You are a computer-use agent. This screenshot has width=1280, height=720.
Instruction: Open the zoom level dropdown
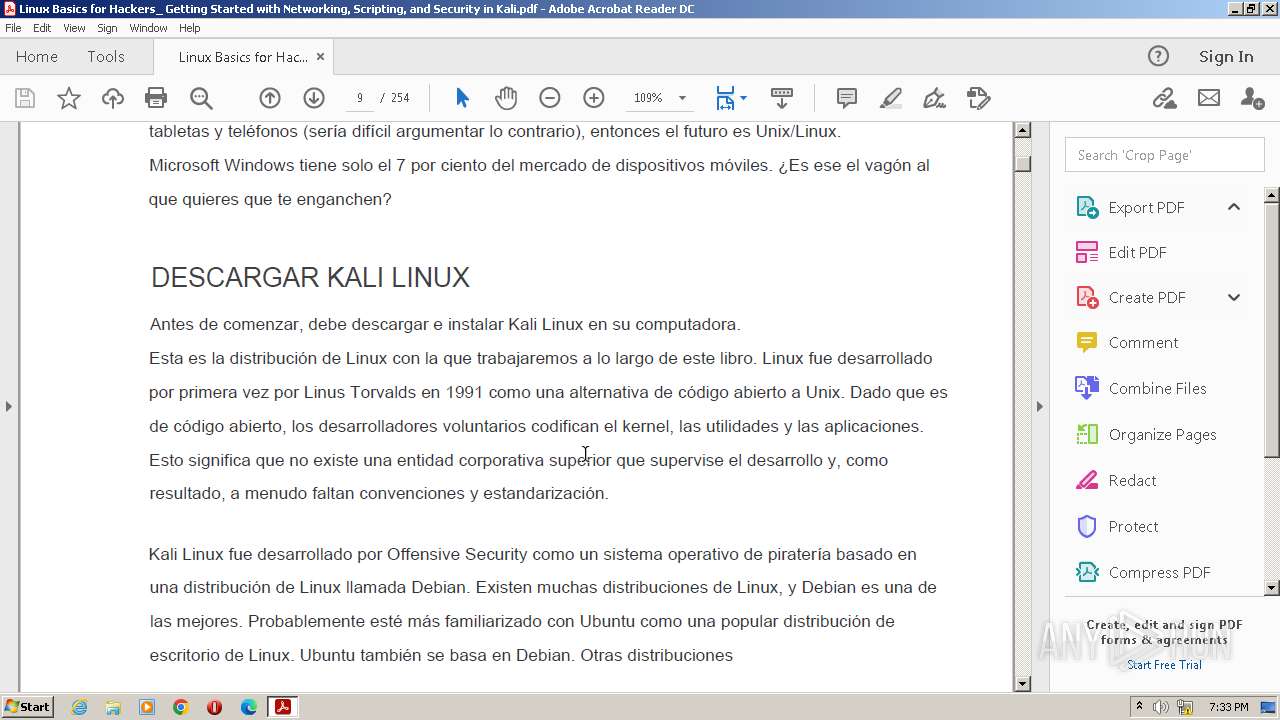(683, 98)
